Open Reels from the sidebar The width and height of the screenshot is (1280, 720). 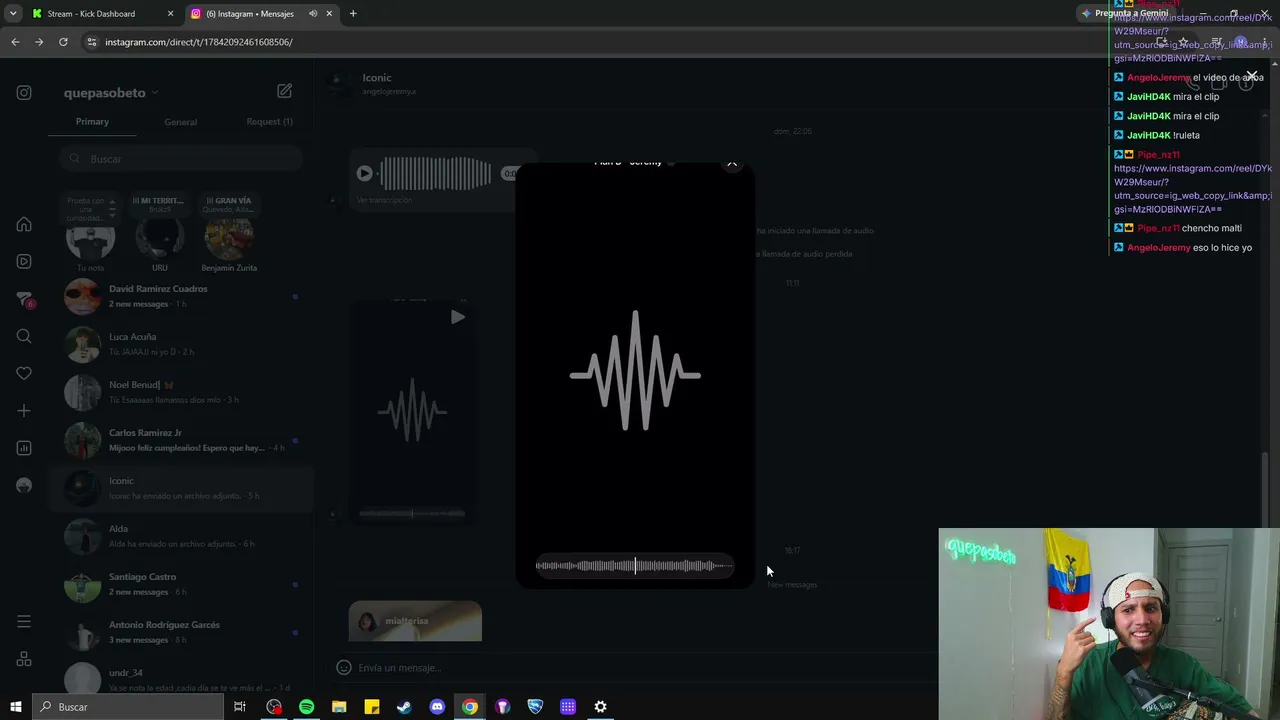pos(24,262)
